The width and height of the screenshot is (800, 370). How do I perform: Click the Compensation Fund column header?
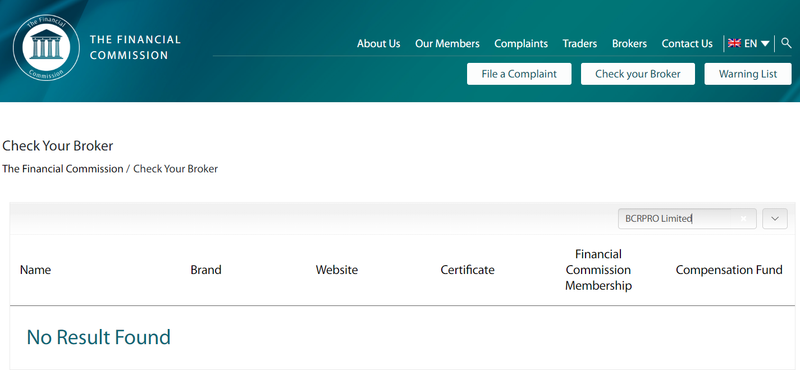[729, 270]
